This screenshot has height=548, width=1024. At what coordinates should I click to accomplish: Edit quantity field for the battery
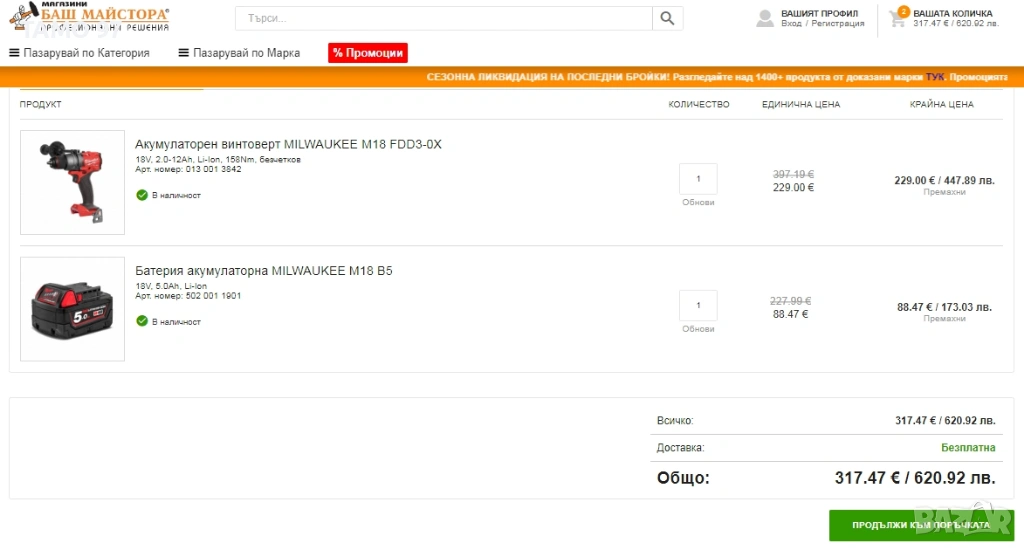(698, 305)
